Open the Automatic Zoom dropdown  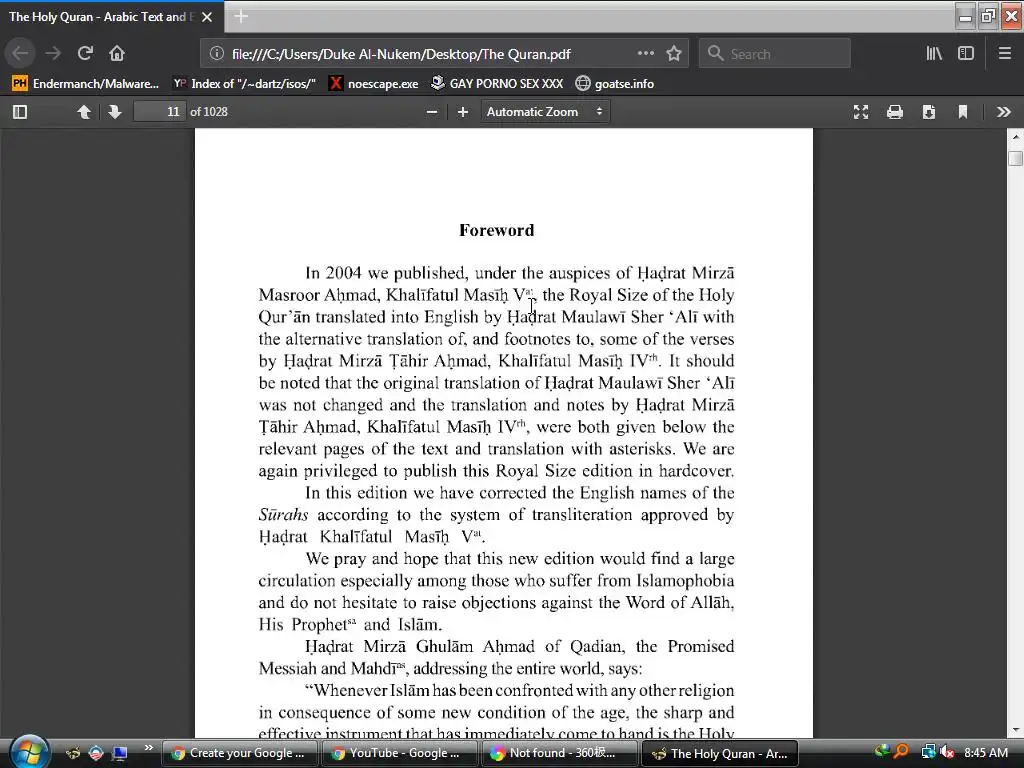[545, 112]
